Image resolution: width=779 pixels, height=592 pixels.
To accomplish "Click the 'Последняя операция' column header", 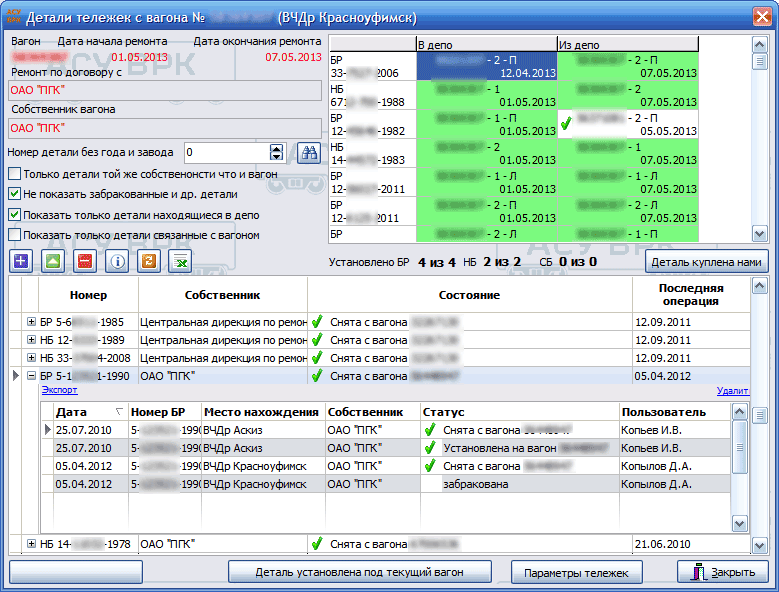I will click(x=691, y=295).
